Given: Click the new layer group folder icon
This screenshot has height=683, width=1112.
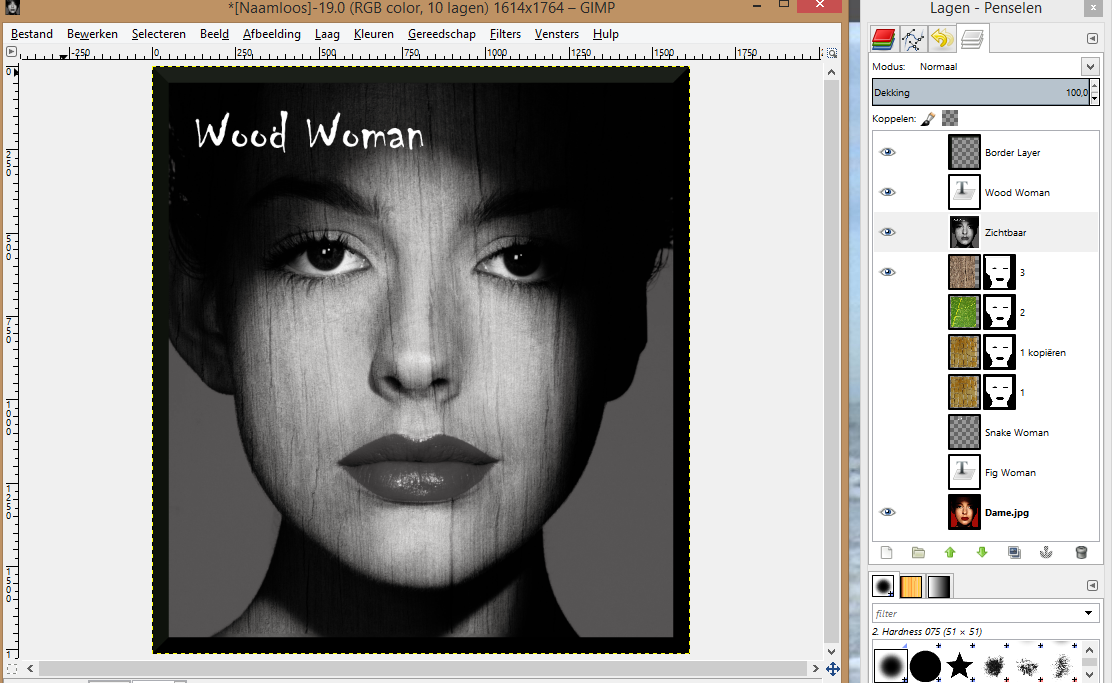Looking at the screenshot, I should point(918,552).
